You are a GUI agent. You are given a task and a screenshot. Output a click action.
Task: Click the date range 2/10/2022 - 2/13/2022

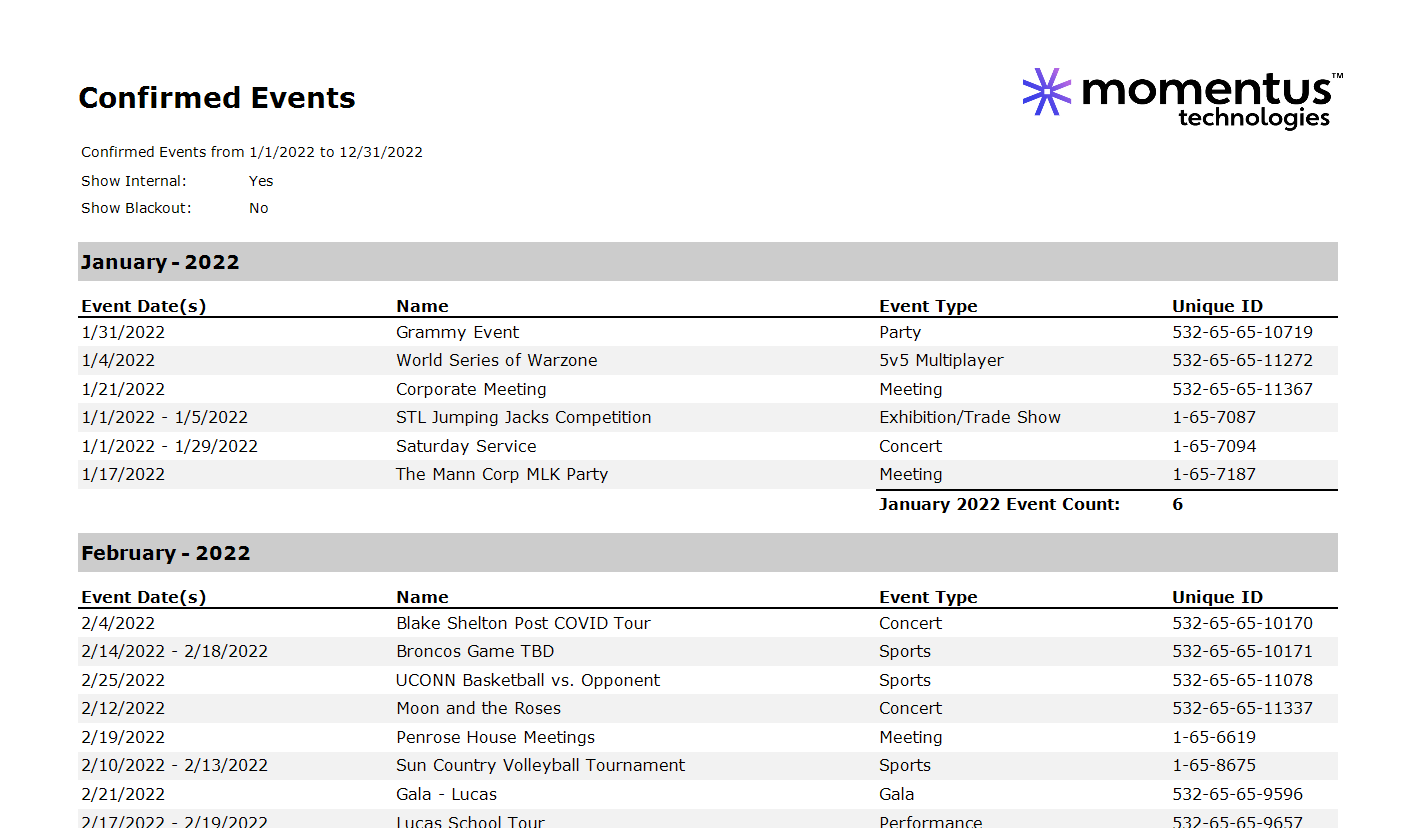(175, 765)
